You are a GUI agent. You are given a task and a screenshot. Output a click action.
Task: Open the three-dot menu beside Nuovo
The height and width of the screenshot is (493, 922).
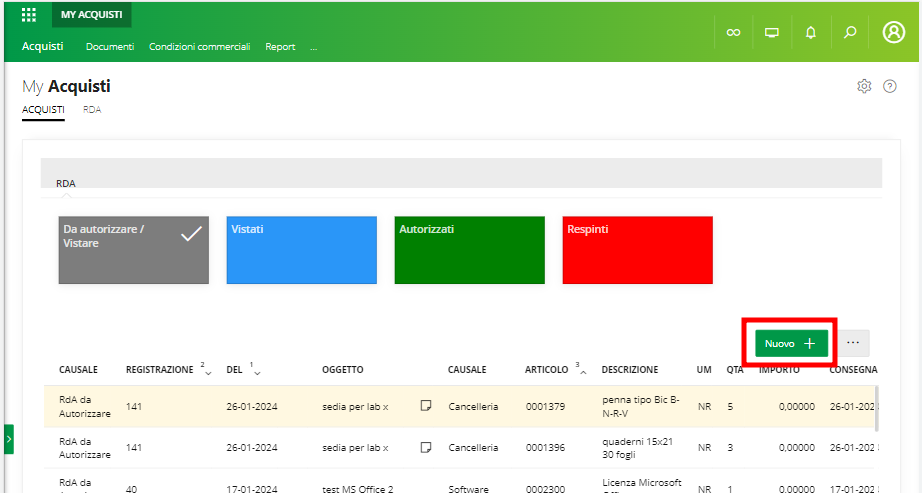(x=853, y=343)
